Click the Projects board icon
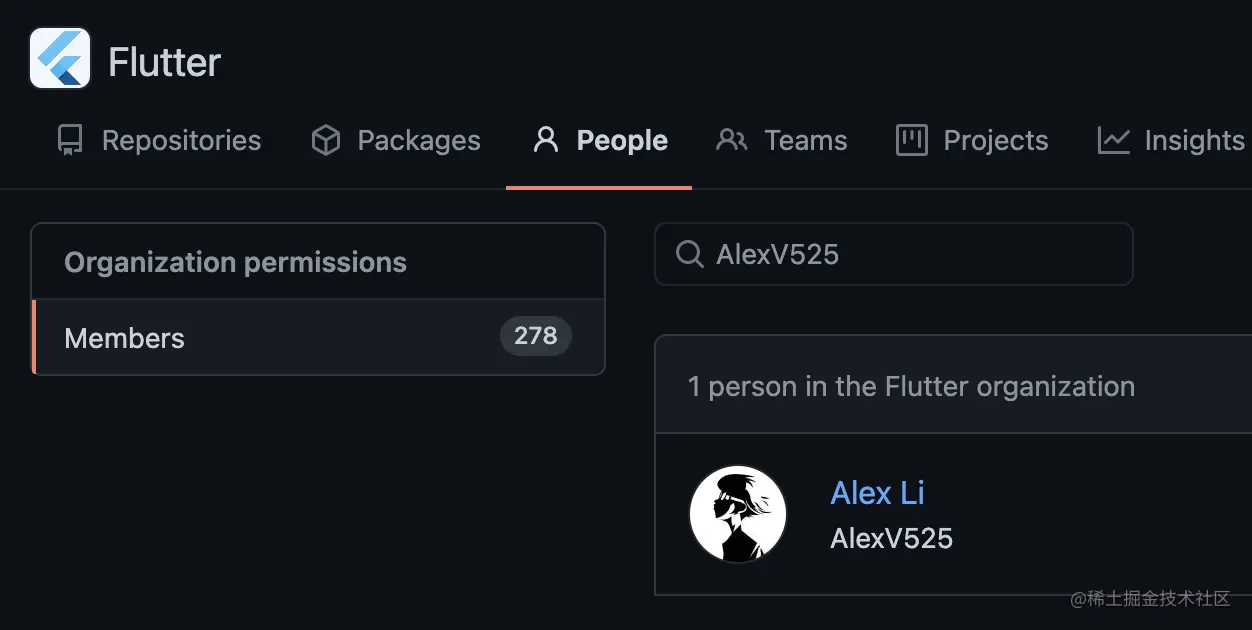The image size is (1252, 630). tap(911, 141)
